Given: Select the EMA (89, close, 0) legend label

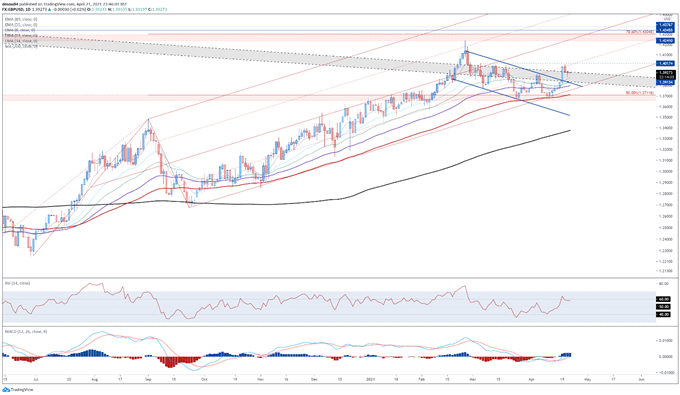Looking at the screenshot, I should (21, 20).
